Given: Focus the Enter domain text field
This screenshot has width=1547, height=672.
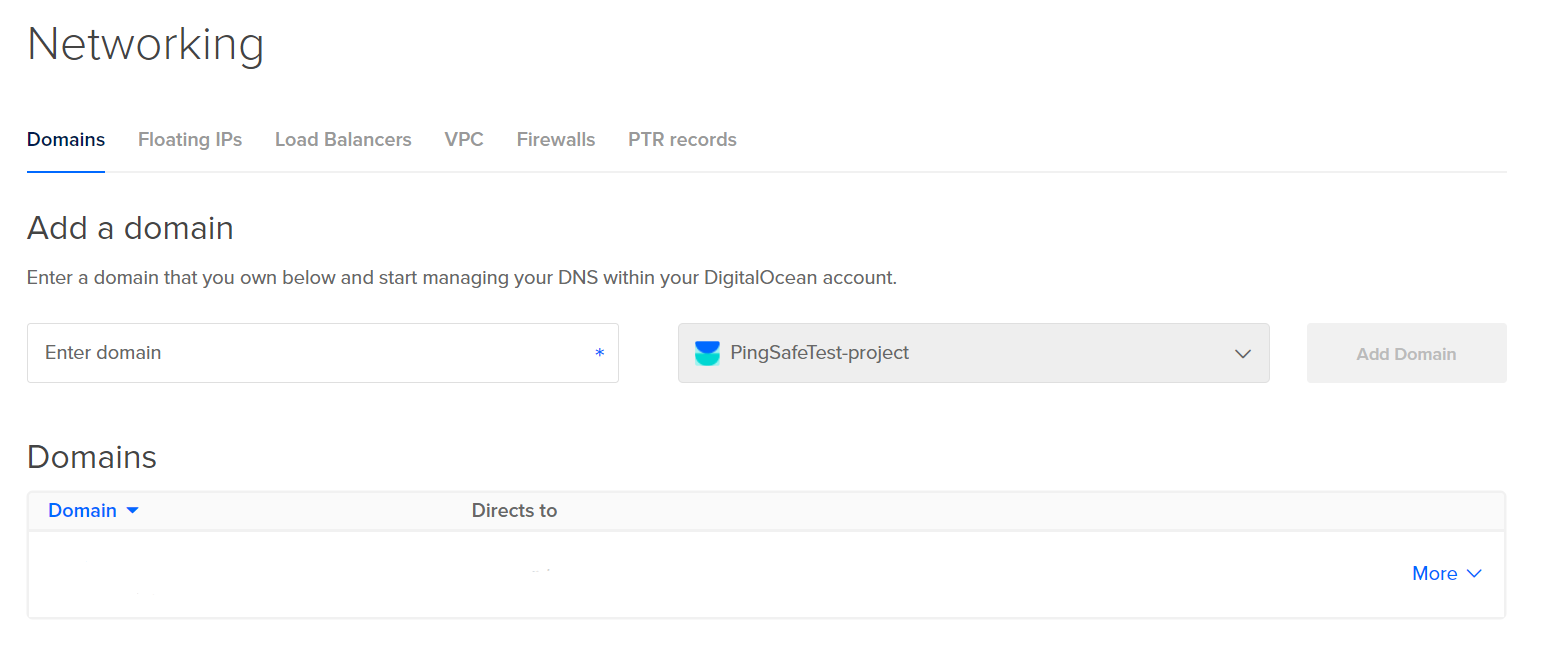Looking at the screenshot, I should coord(310,353).
